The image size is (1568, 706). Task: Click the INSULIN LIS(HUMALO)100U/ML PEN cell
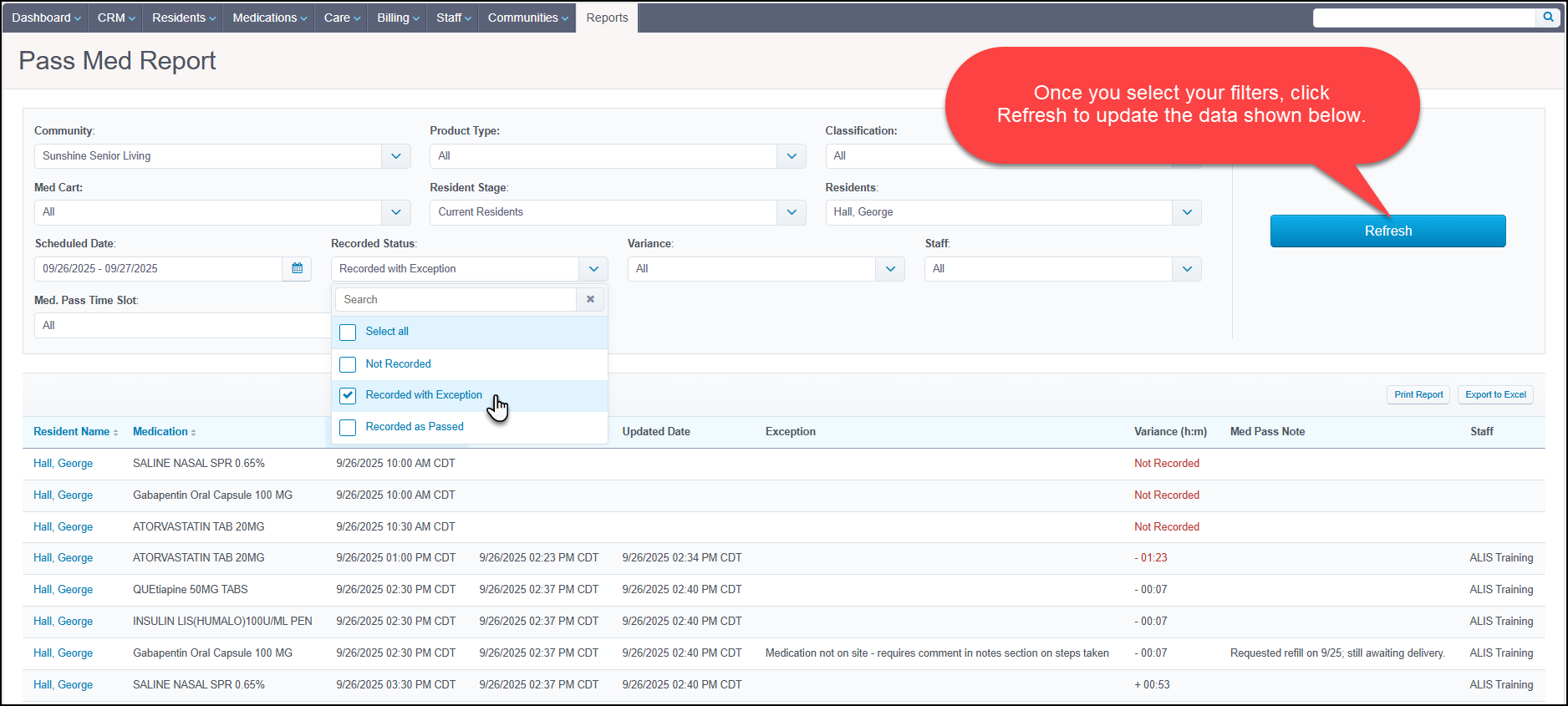pyautogui.click(x=222, y=622)
